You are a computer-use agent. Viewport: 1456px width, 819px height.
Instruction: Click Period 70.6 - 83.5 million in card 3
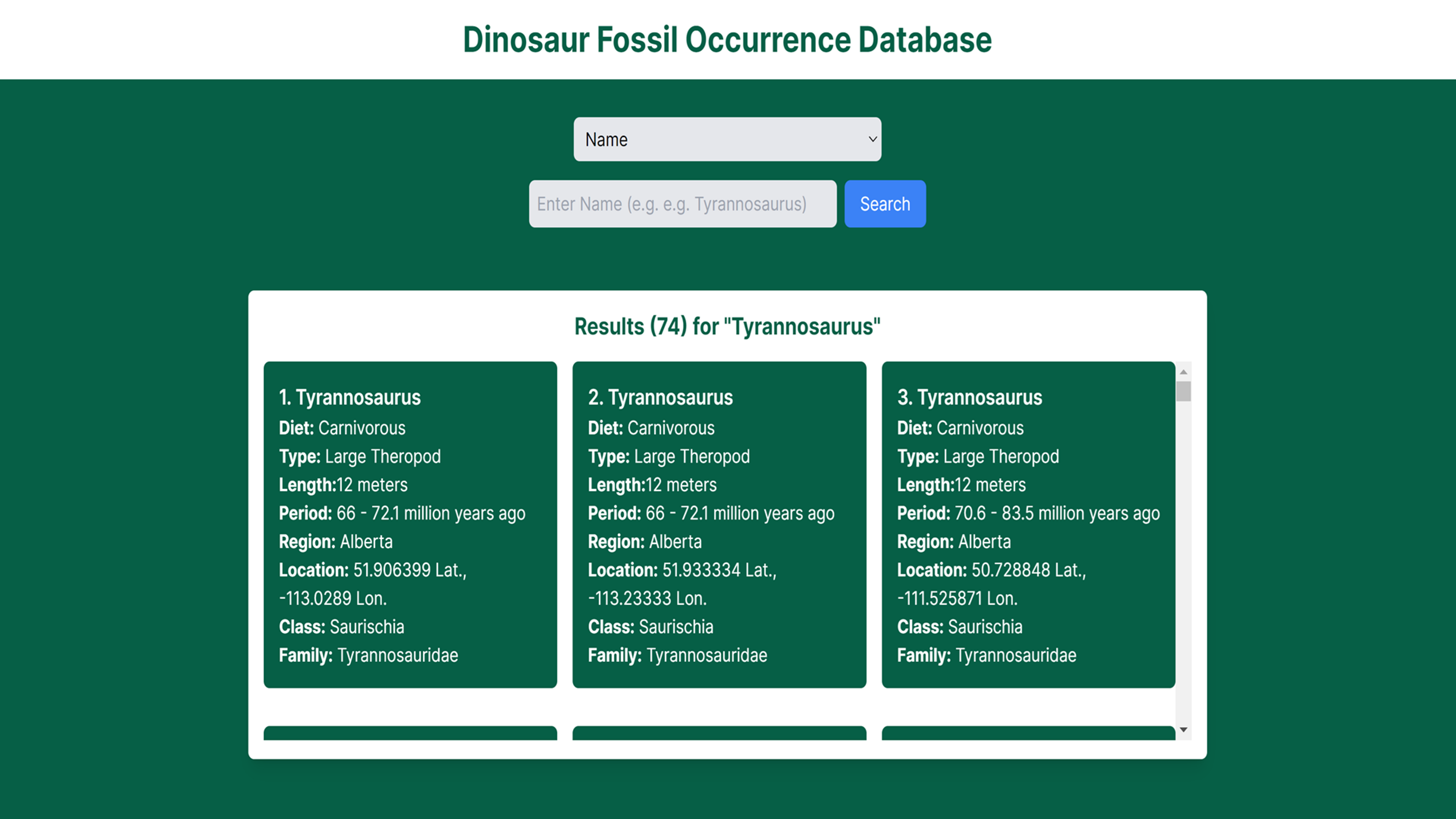click(x=1029, y=513)
